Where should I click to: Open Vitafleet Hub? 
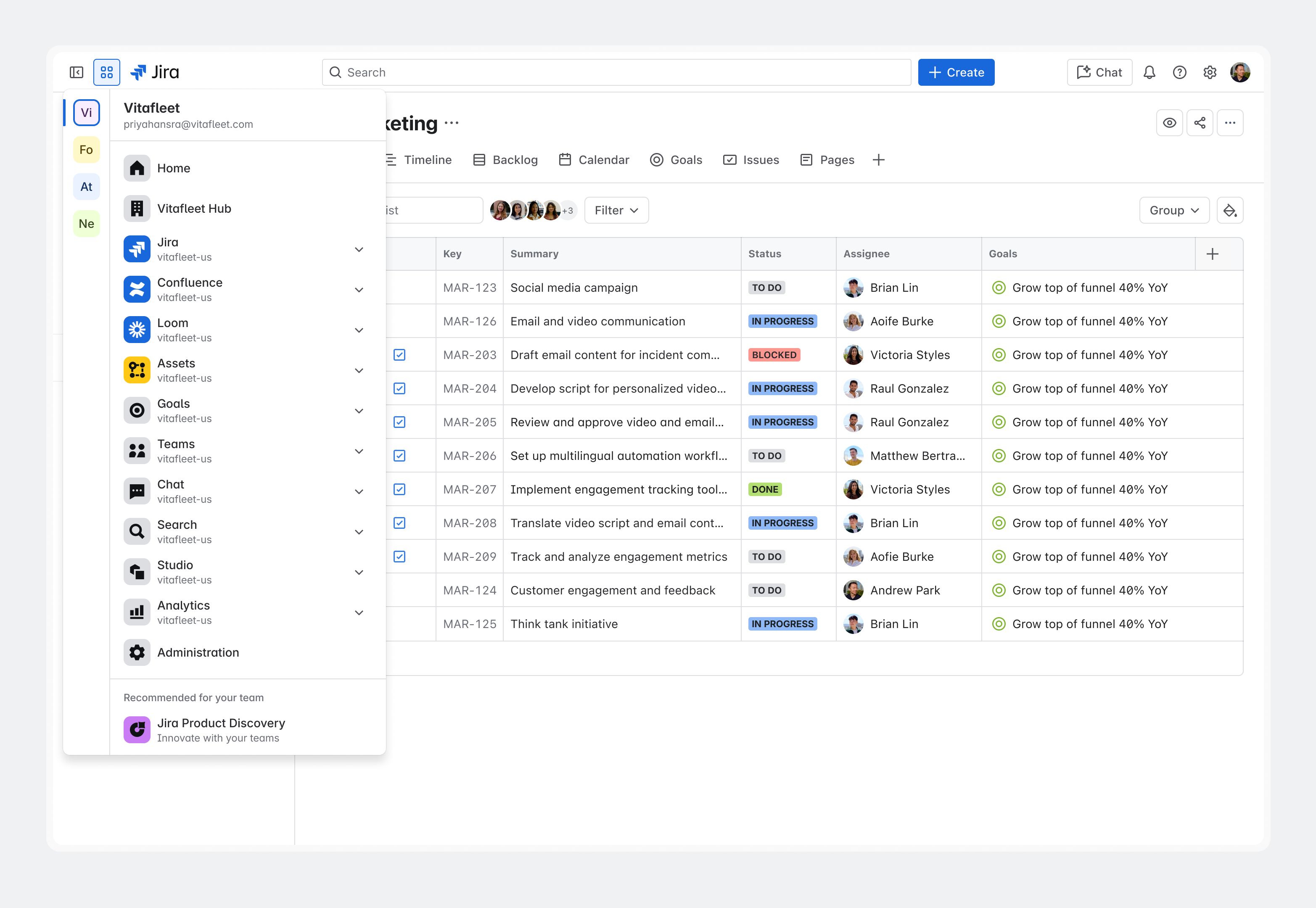click(248, 209)
